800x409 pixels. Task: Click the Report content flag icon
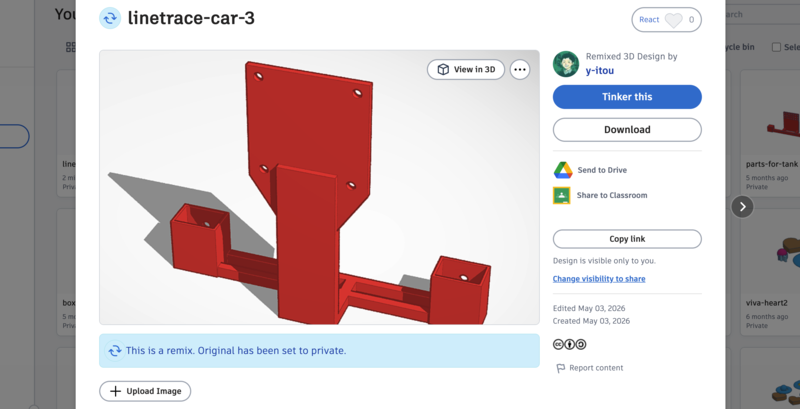(560, 368)
